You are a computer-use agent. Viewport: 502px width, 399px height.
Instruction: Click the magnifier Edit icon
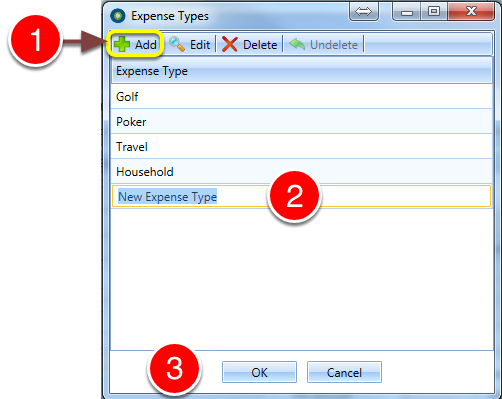pyautogui.click(x=177, y=44)
